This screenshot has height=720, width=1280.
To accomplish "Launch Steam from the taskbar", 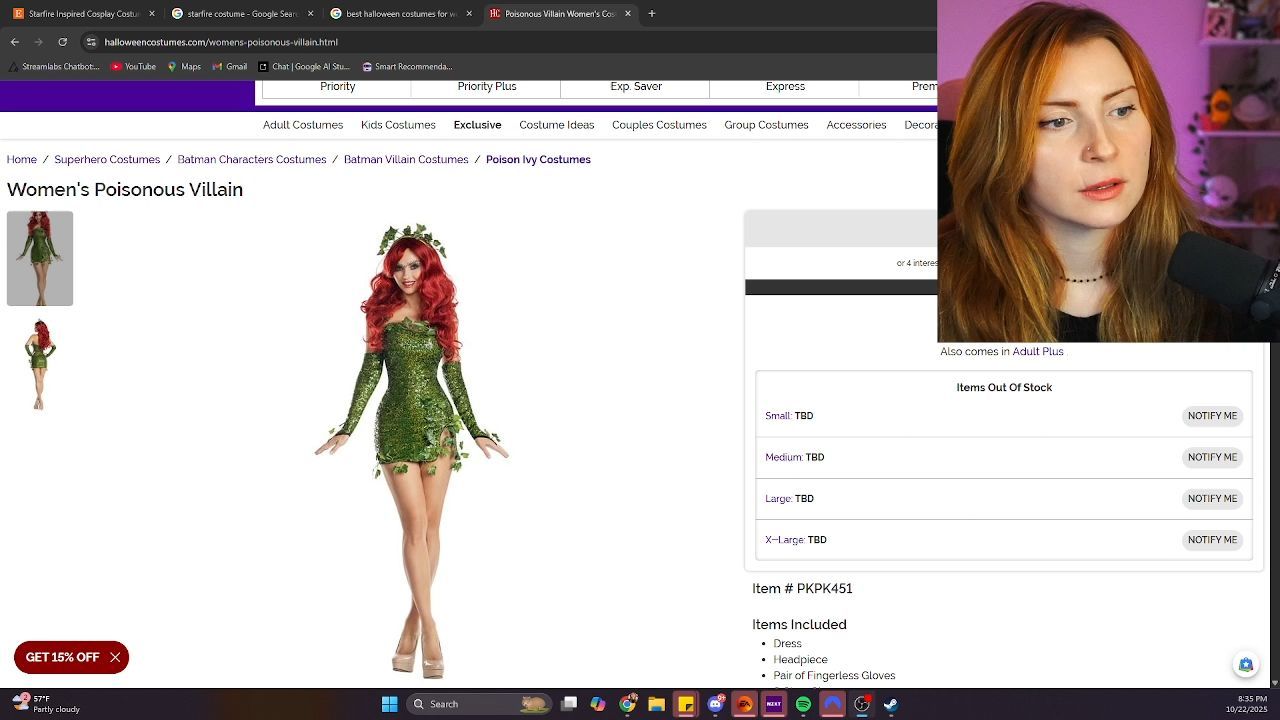I will [x=890, y=704].
